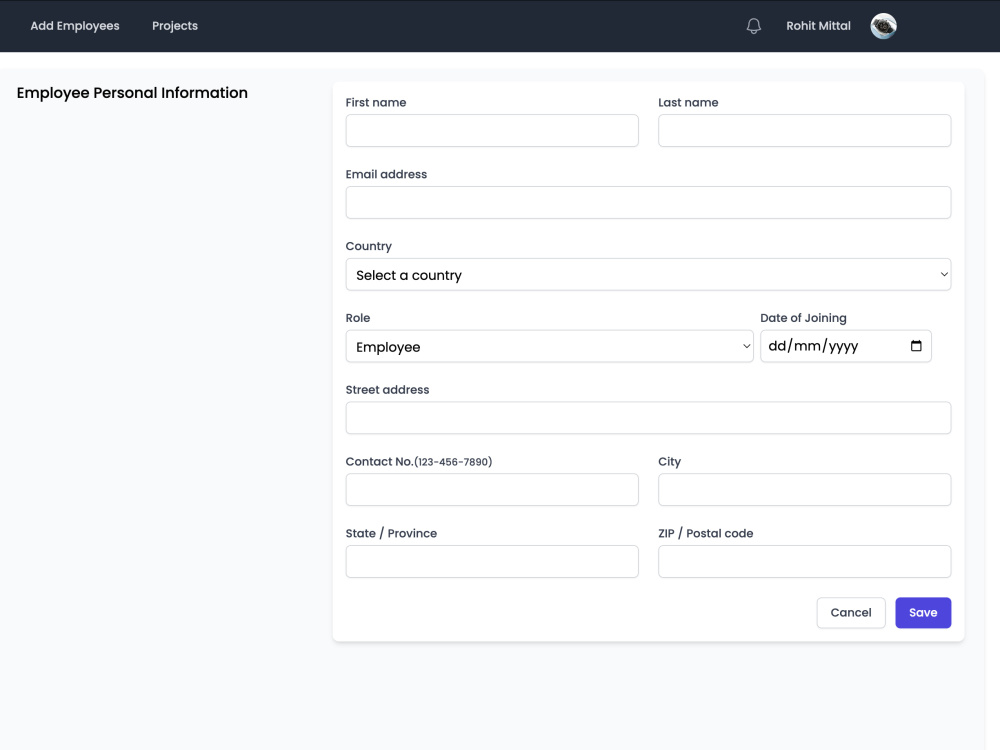
Task: Click the ZIP / Postal code field
Action: 804,562
